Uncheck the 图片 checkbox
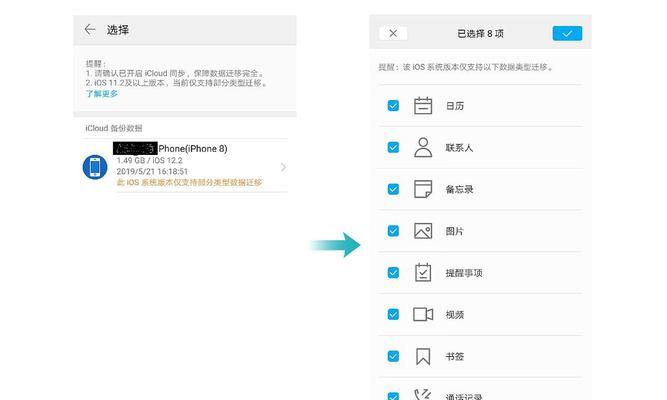Viewport: 667px width, 400px height. [393, 231]
